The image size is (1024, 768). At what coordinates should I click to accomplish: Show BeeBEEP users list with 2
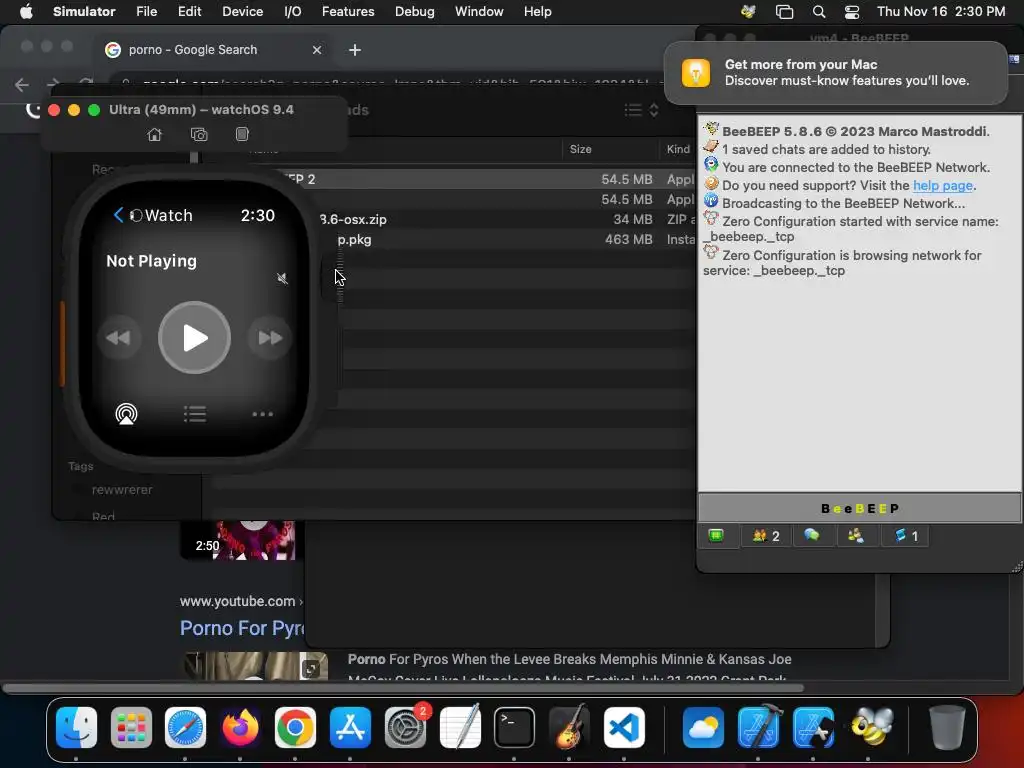click(766, 536)
